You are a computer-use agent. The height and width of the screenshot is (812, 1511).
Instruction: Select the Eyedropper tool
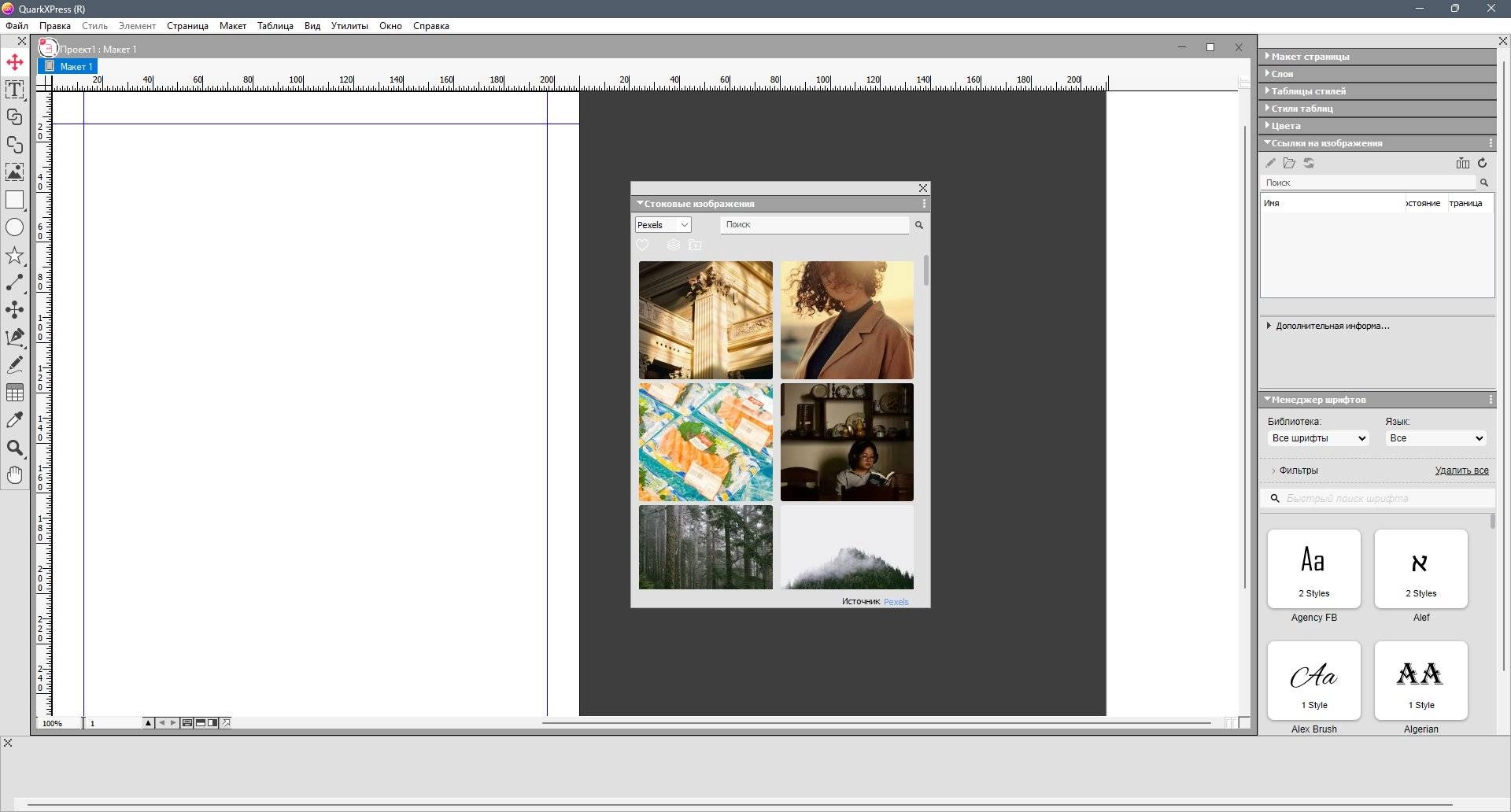pyautogui.click(x=15, y=420)
